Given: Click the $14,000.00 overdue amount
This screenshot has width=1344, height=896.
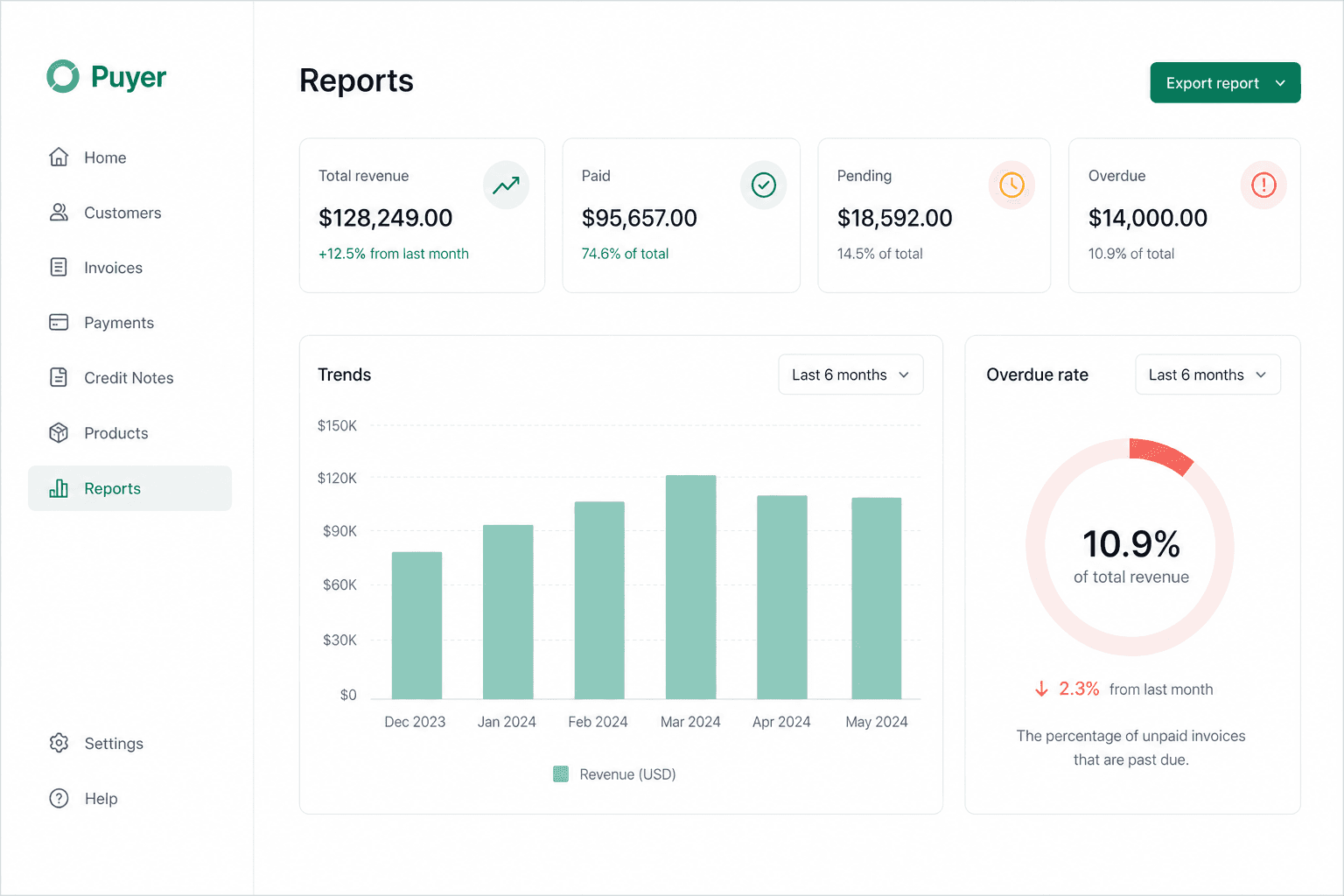Looking at the screenshot, I should (1148, 218).
